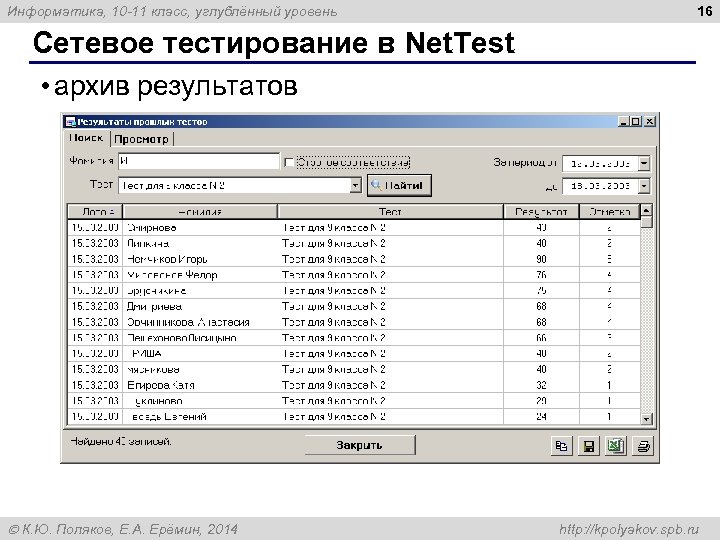This screenshot has width=720, height=540.
Task: Click the vertical scrollbar thumb
Action: pyautogui.click(x=646, y=222)
